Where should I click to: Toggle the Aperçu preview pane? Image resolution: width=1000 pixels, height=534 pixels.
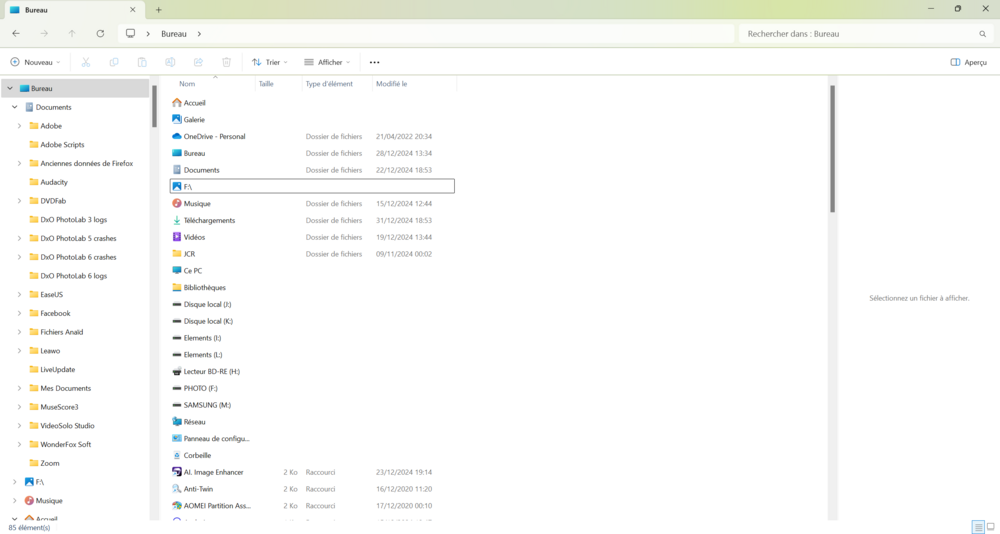968,62
